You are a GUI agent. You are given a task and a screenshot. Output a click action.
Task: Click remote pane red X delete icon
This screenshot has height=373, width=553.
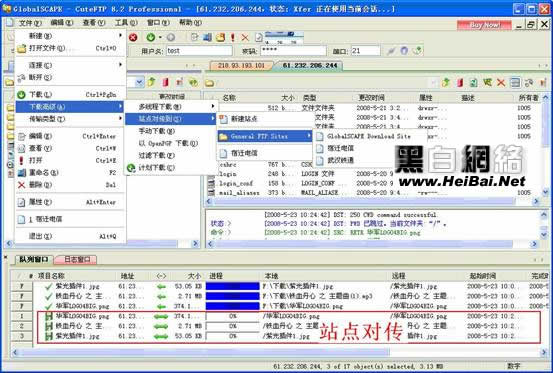click(501, 82)
